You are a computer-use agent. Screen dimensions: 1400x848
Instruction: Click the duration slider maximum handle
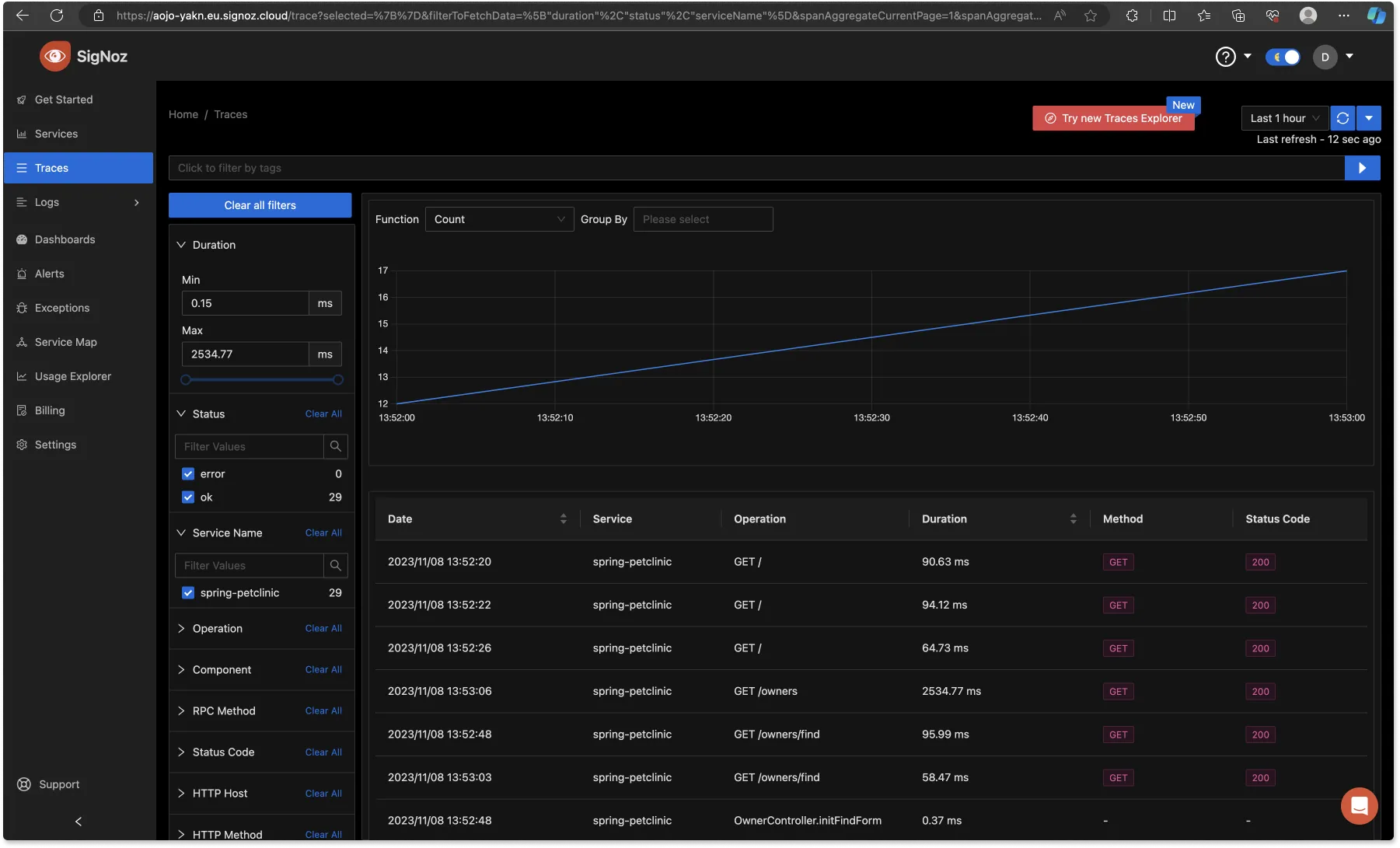click(x=337, y=380)
